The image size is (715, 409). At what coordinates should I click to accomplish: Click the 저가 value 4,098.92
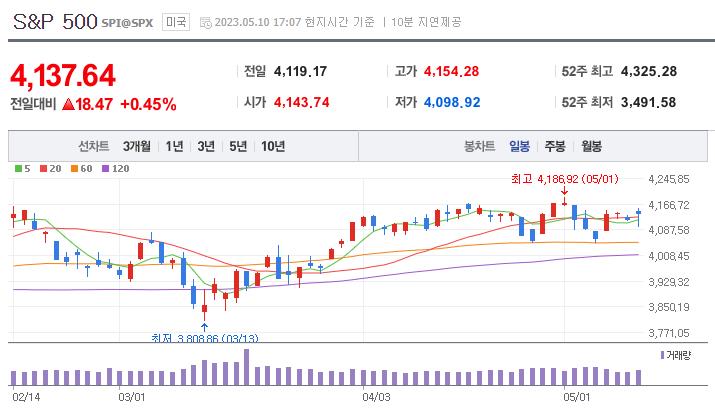coord(452,102)
